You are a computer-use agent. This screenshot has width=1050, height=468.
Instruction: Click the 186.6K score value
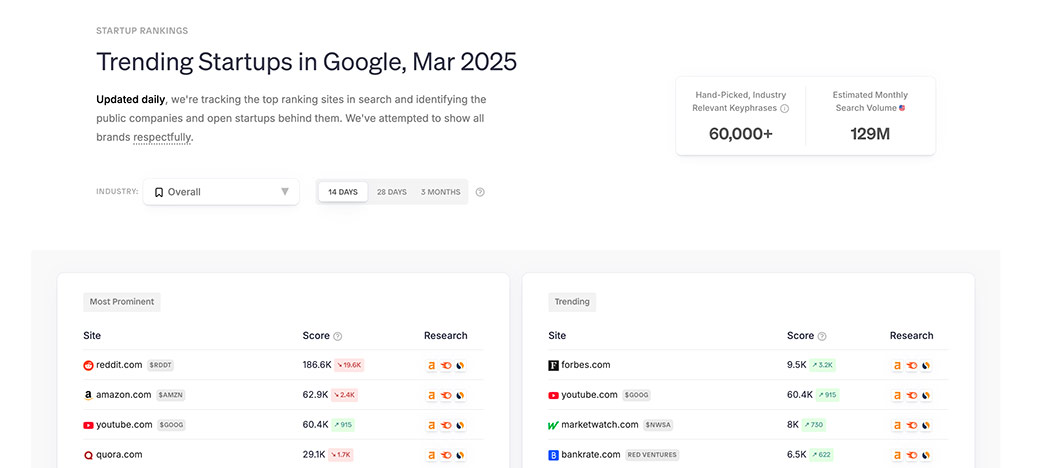pyautogui.click(x=317, y=365)
